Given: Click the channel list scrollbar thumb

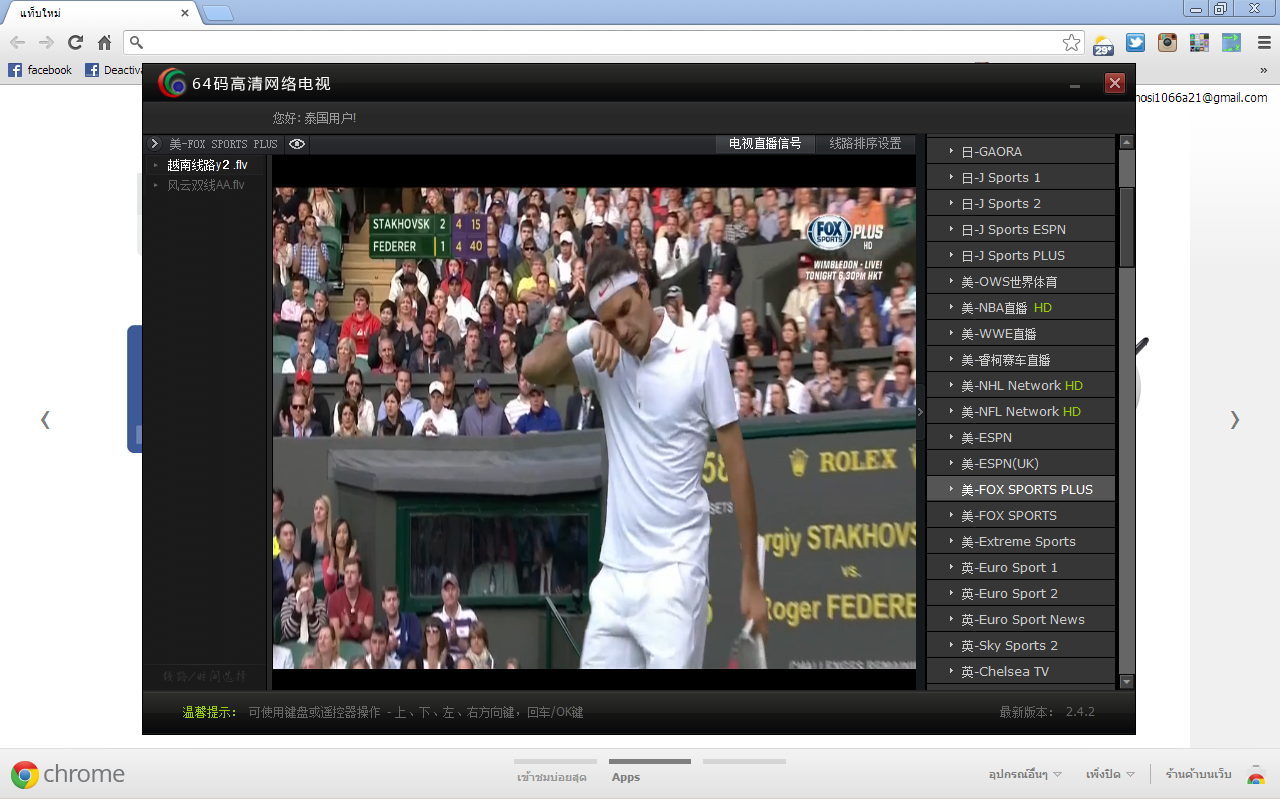Looking at the screenshot, I should (x=1127, y=227).
